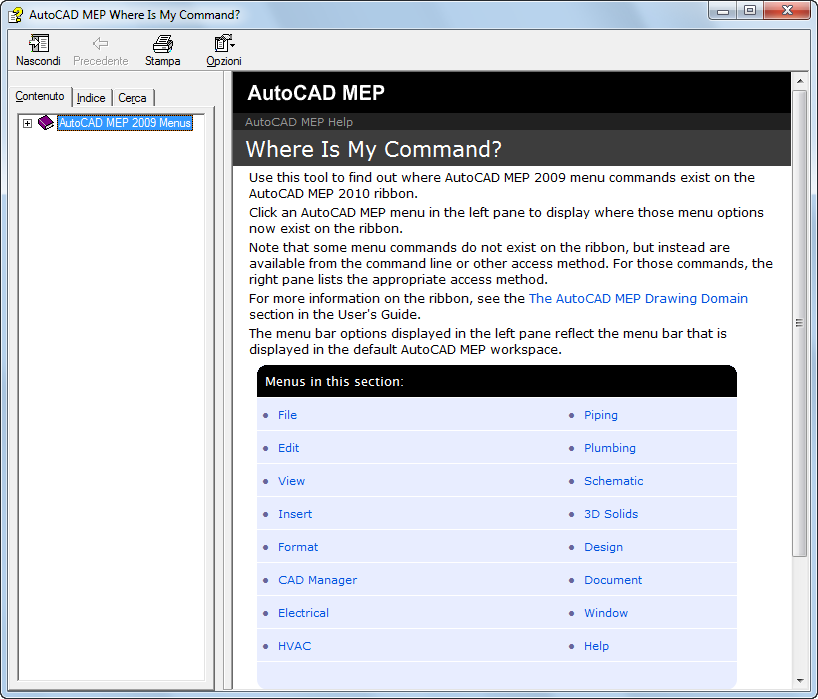Open the Help link in menus list
The height and width of the screenshot is (699, 818).
point(597,646)
